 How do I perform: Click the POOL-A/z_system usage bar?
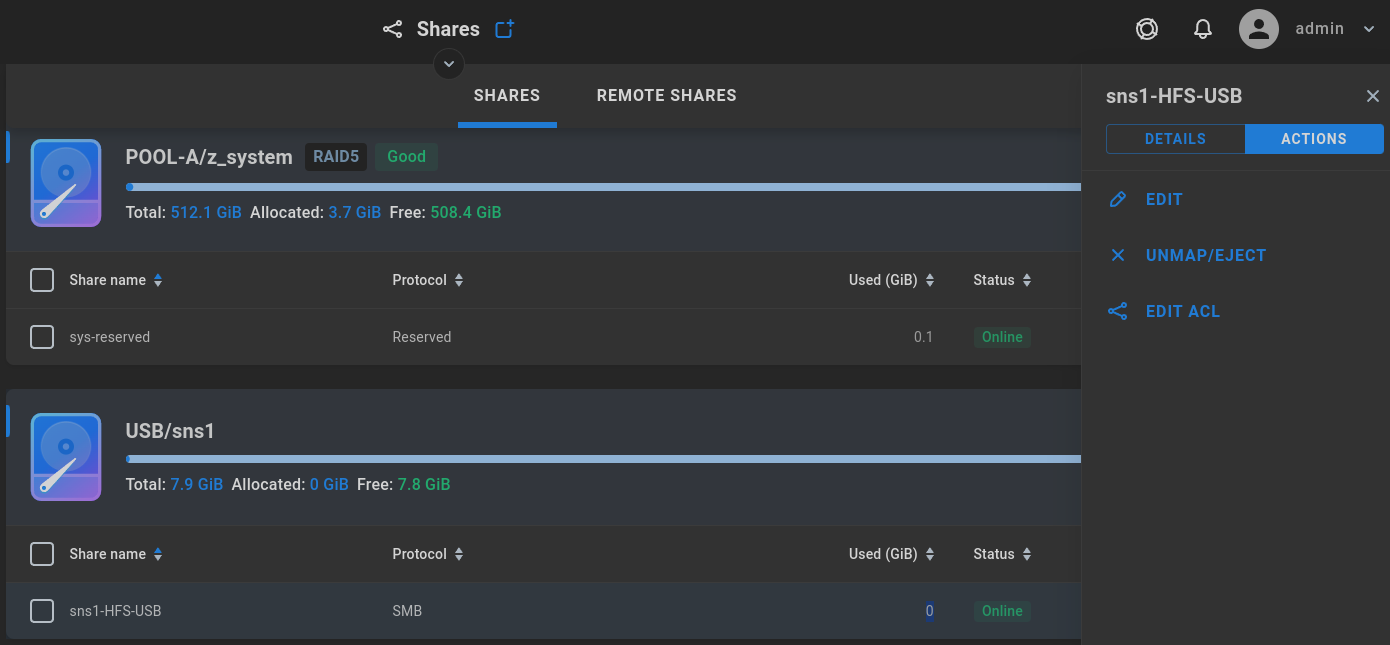click(x=603, y=187)
